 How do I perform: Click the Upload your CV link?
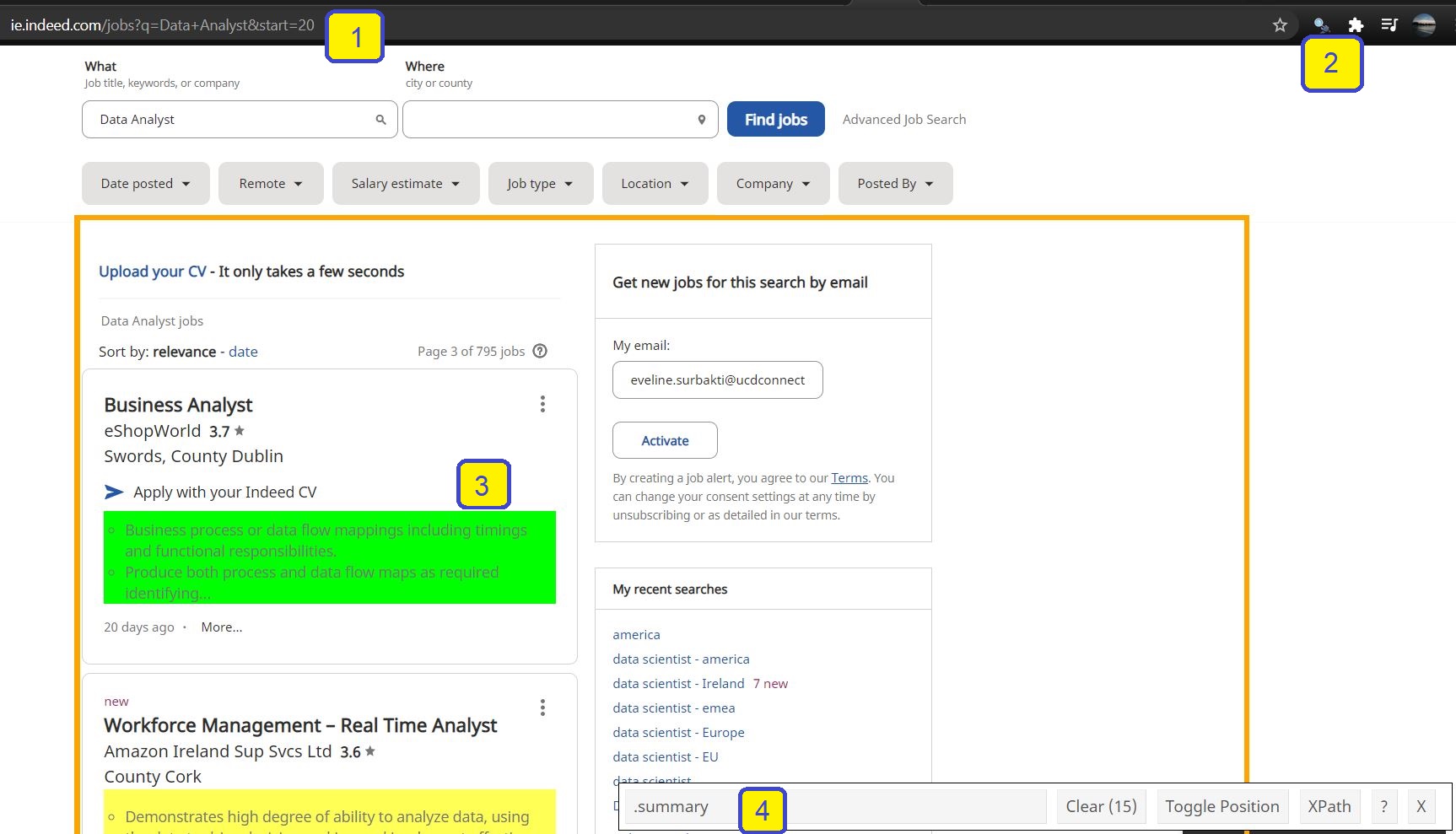[153, 272]
